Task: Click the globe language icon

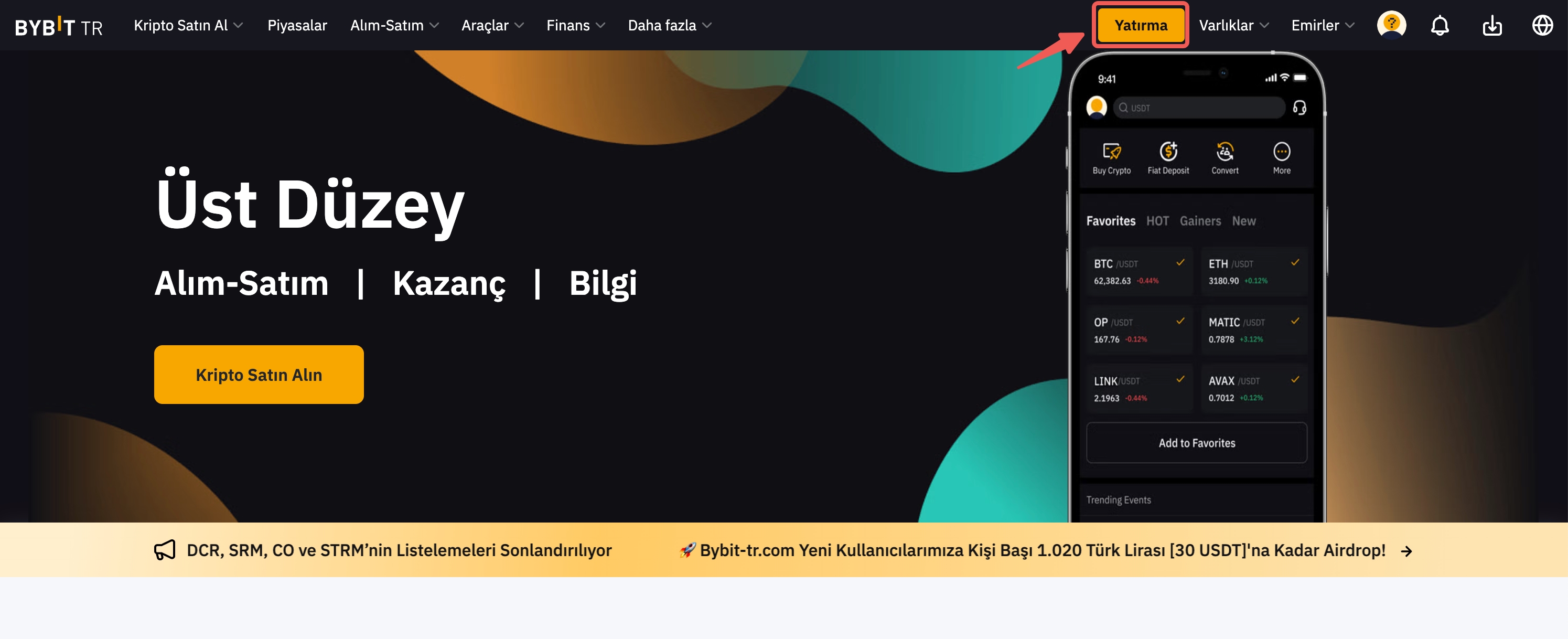Action: pos(1542,26)
